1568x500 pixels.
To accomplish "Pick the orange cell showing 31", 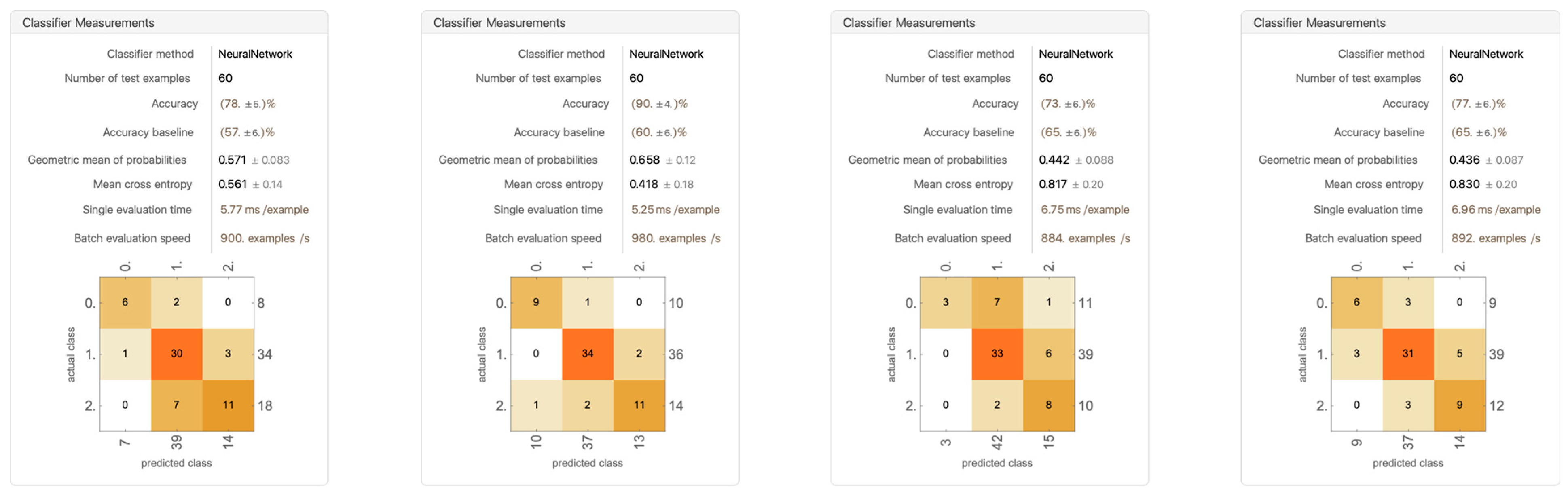I will point(1407,353).
